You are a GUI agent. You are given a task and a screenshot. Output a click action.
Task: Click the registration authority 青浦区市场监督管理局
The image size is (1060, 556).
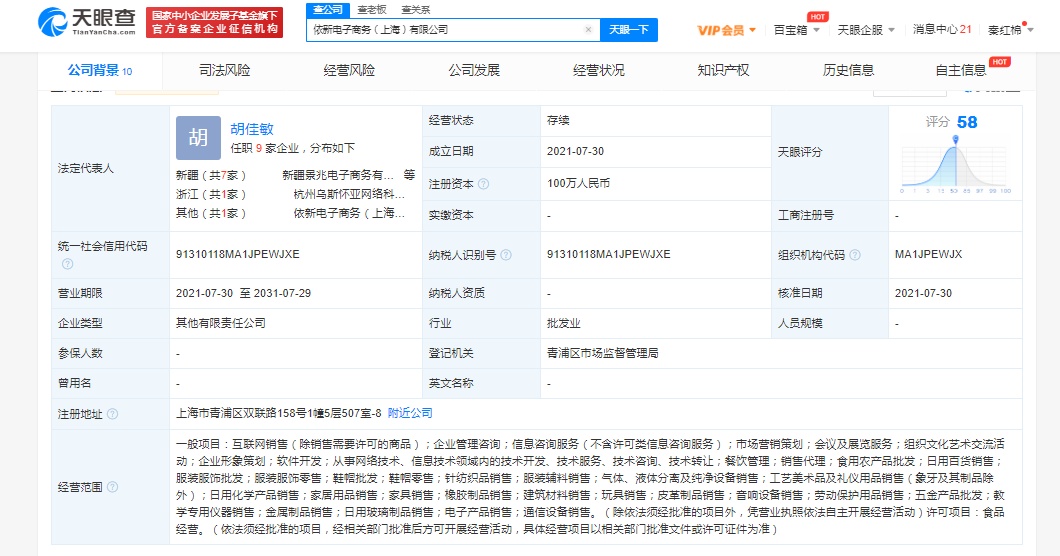pos(602,353)
